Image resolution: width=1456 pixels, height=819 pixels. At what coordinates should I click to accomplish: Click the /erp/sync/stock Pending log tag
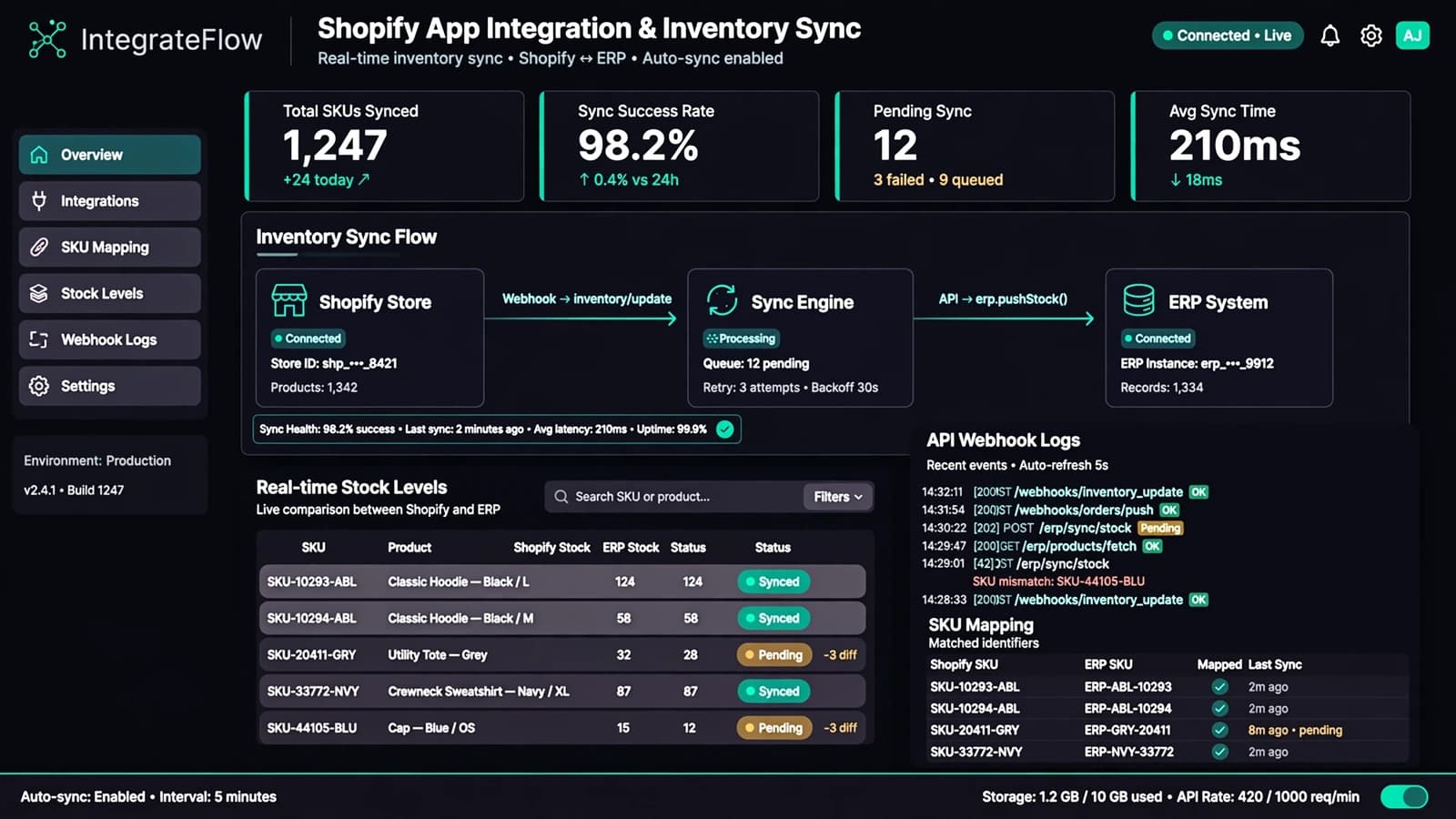click(1160, 528)
